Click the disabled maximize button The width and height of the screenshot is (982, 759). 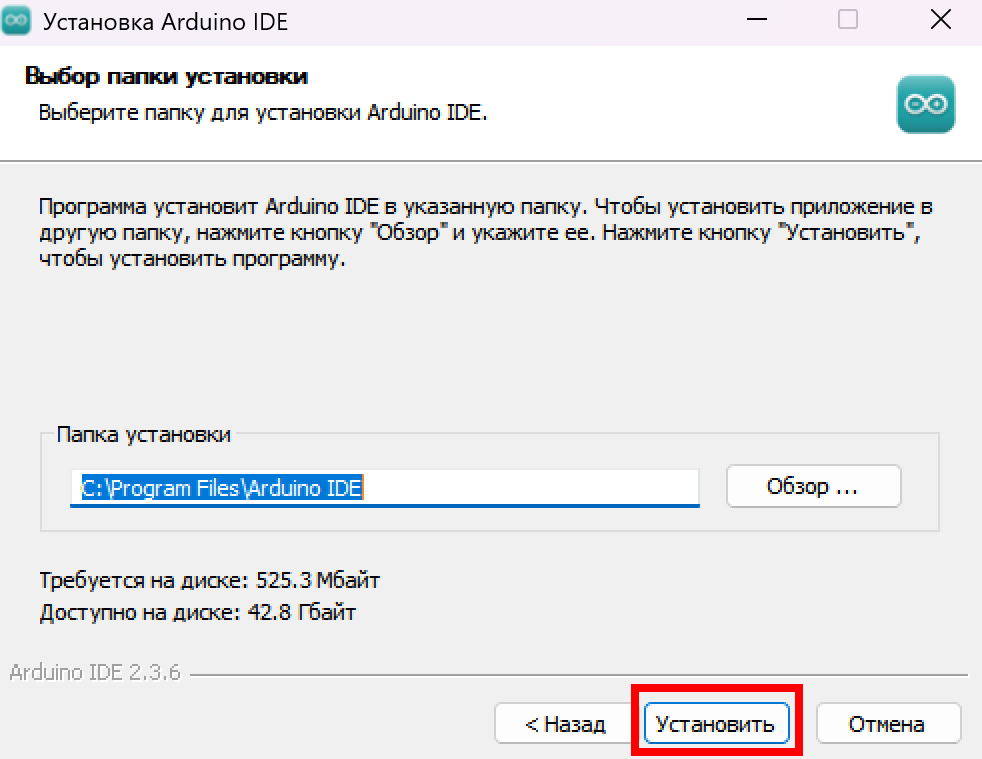pyautogui.click(x=848, y=19)
